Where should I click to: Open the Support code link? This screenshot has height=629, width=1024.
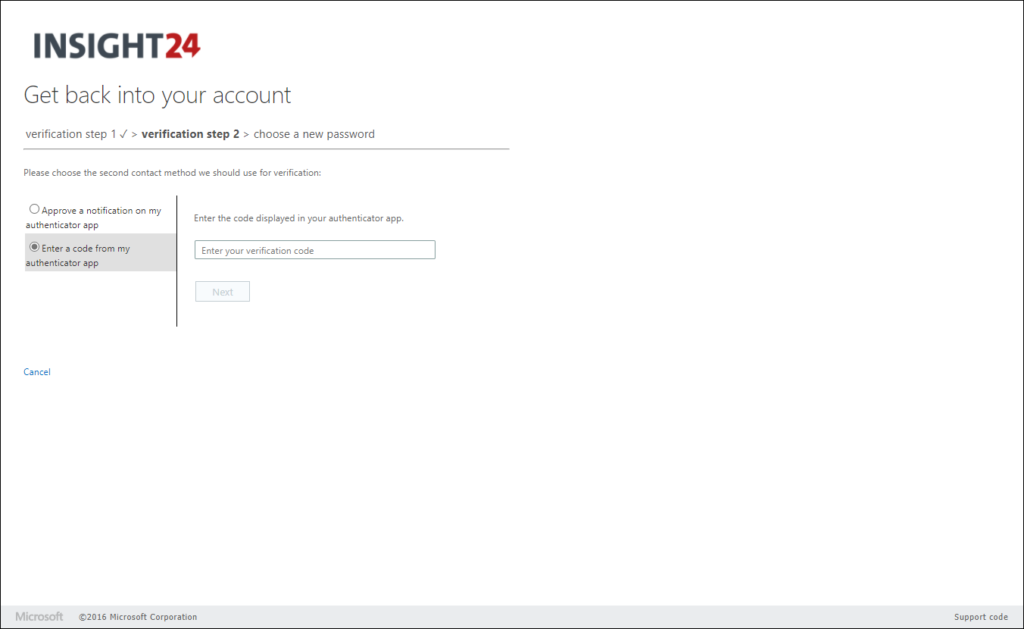[980, 617]
